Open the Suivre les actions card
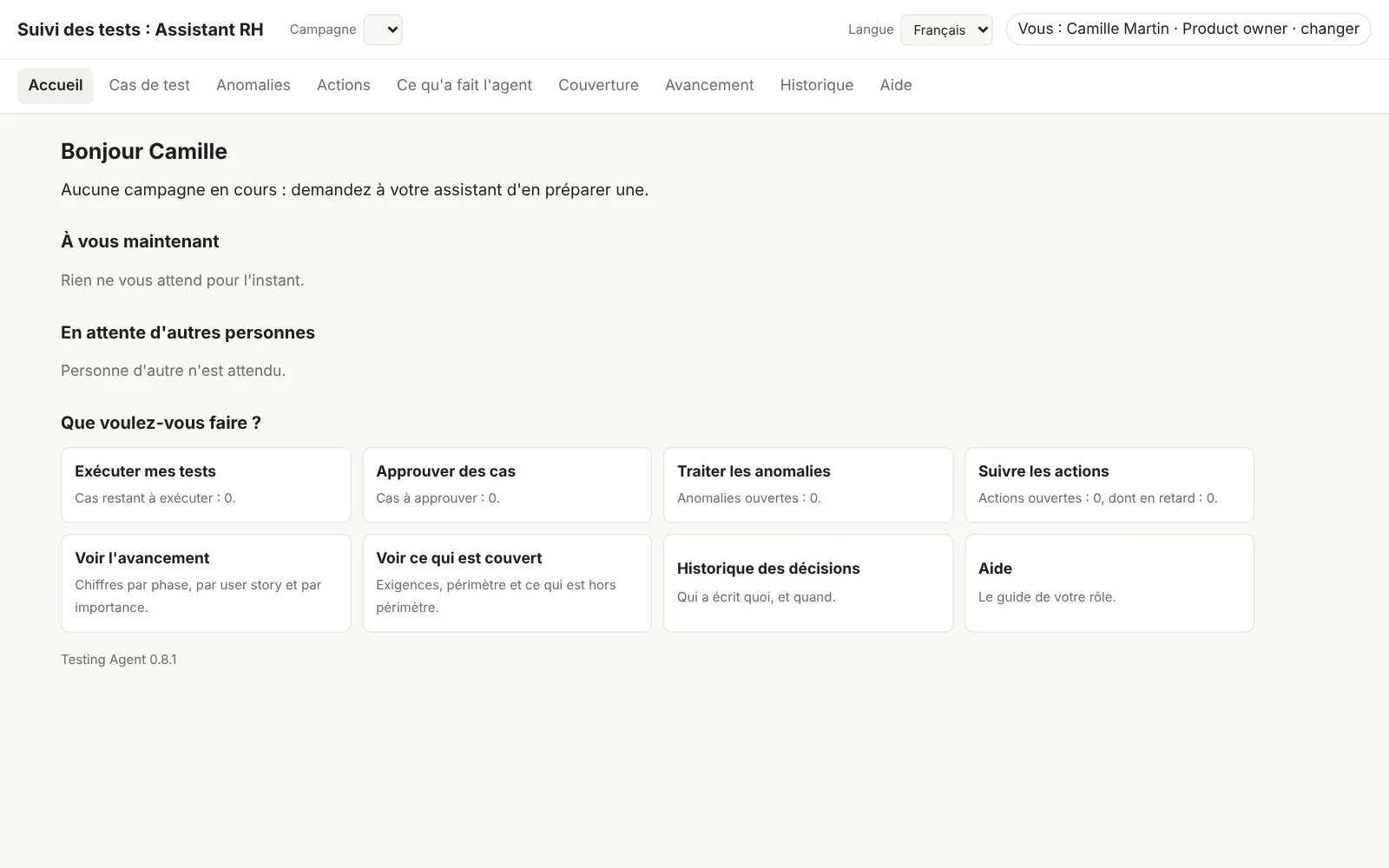Screen dimensions: 1389x868 (x=1109, y=485)
